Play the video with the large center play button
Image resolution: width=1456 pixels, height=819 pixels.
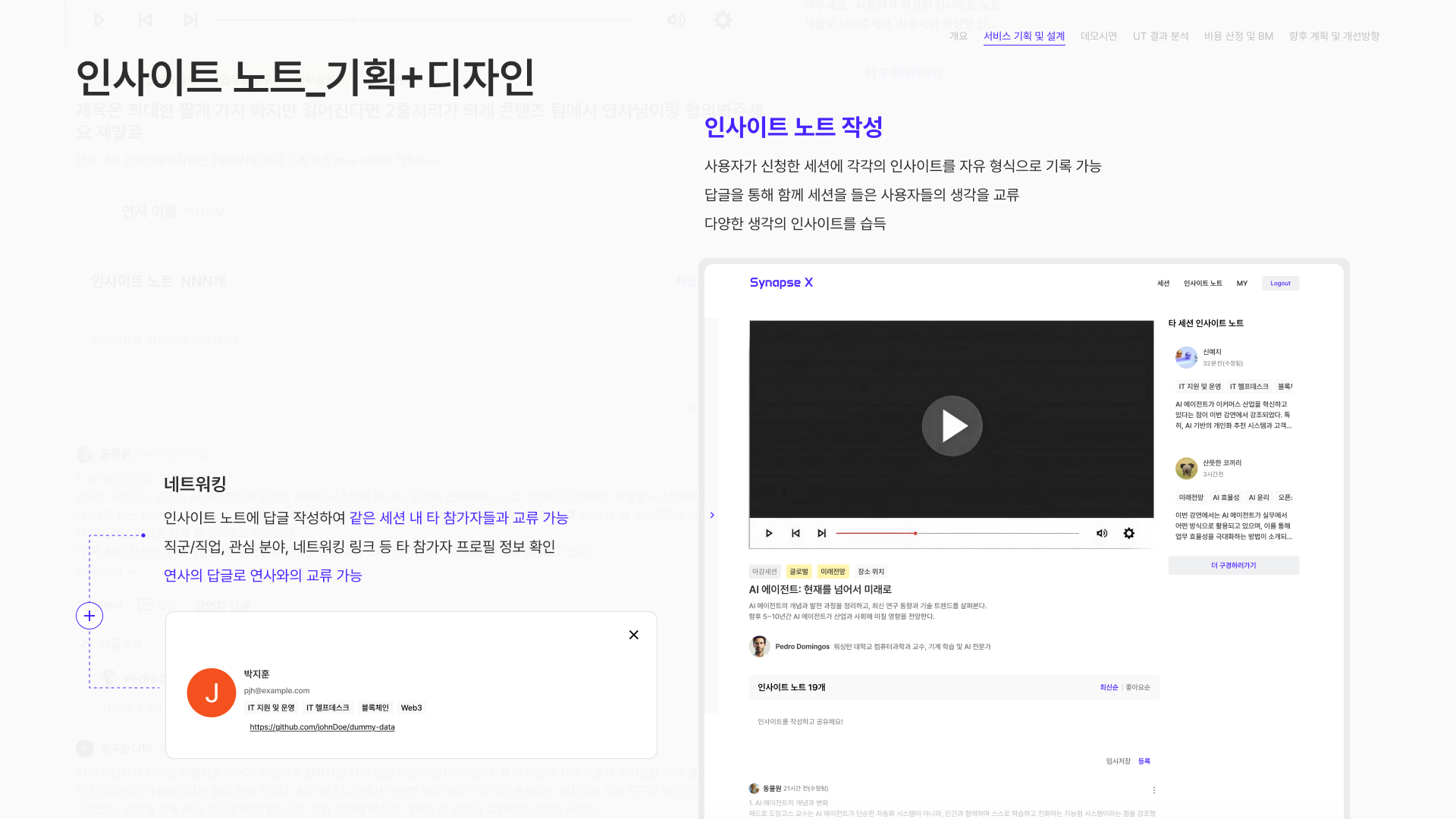(x=952, y=426)
